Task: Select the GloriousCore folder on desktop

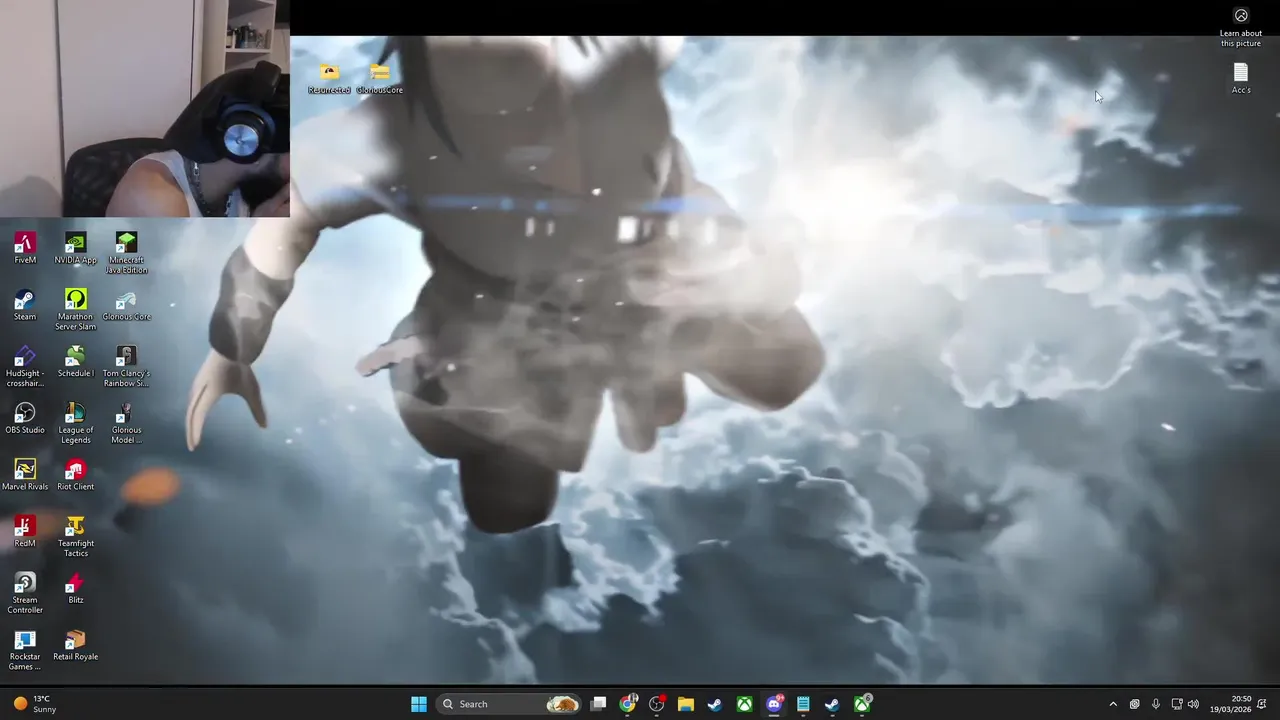Action: point(380,78)
